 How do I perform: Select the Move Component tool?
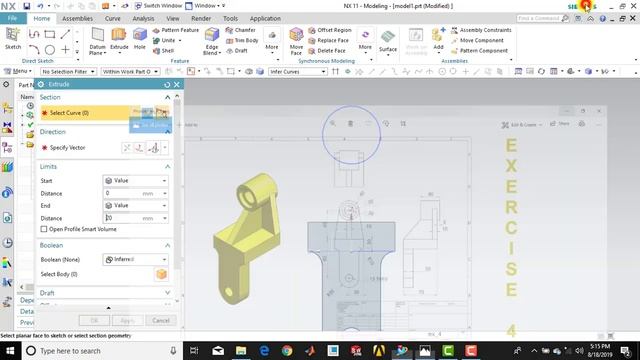tap(477, 40)
